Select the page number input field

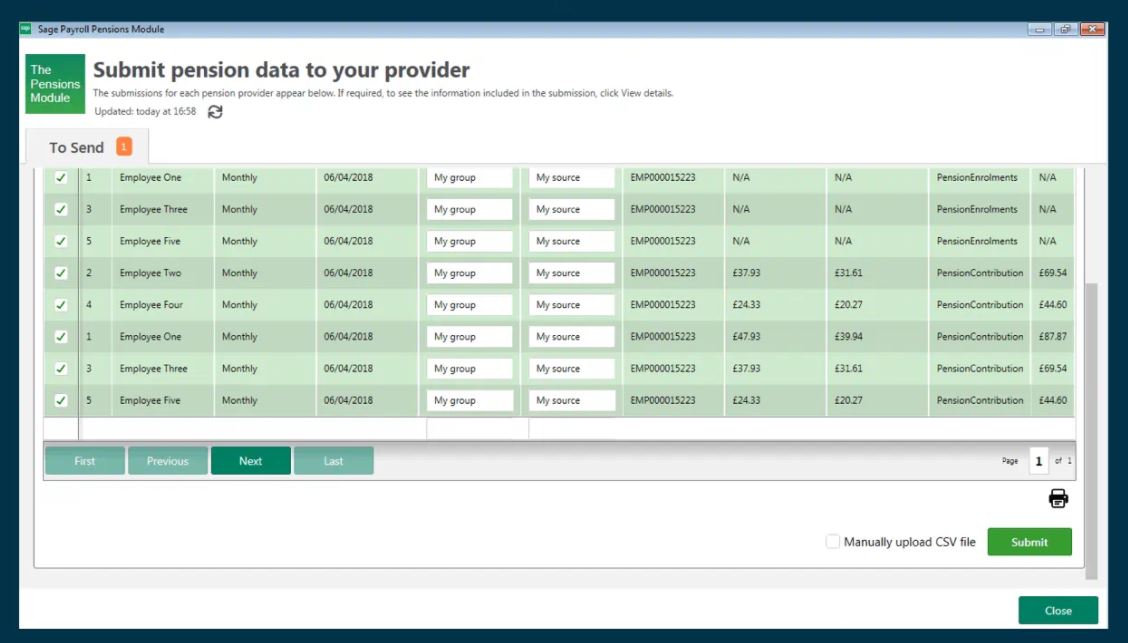tap(1038, 460)
